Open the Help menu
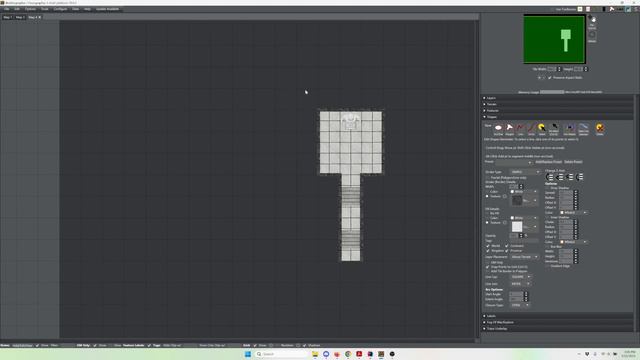 pos(87,9)
